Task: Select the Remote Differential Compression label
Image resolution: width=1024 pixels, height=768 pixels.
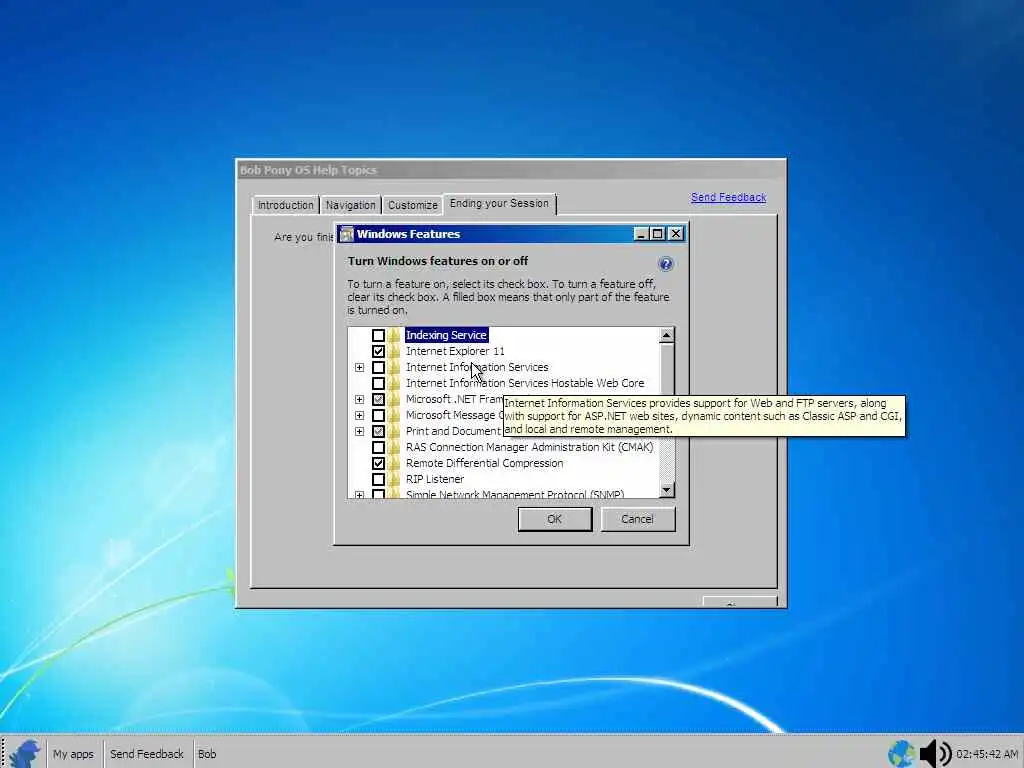Action: [x=485, y=463]
